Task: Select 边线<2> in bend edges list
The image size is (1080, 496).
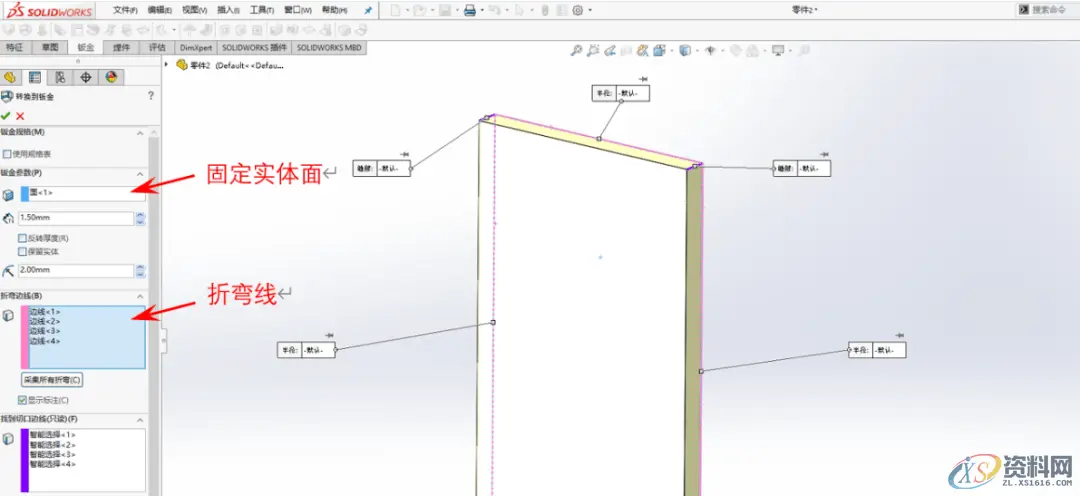Action: click(45, 321)
